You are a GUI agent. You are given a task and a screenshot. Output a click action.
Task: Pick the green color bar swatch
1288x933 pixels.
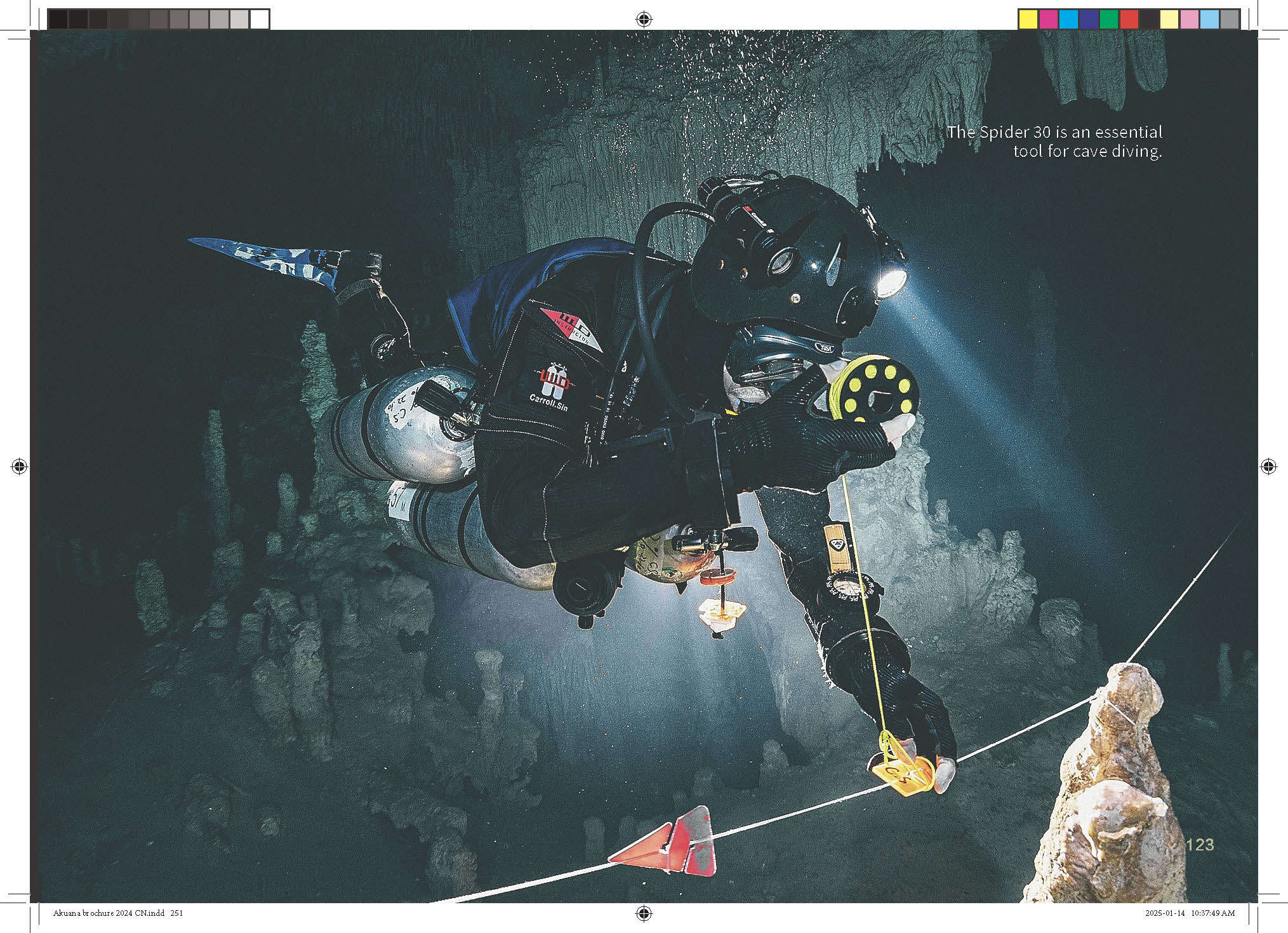[1109, 19]
